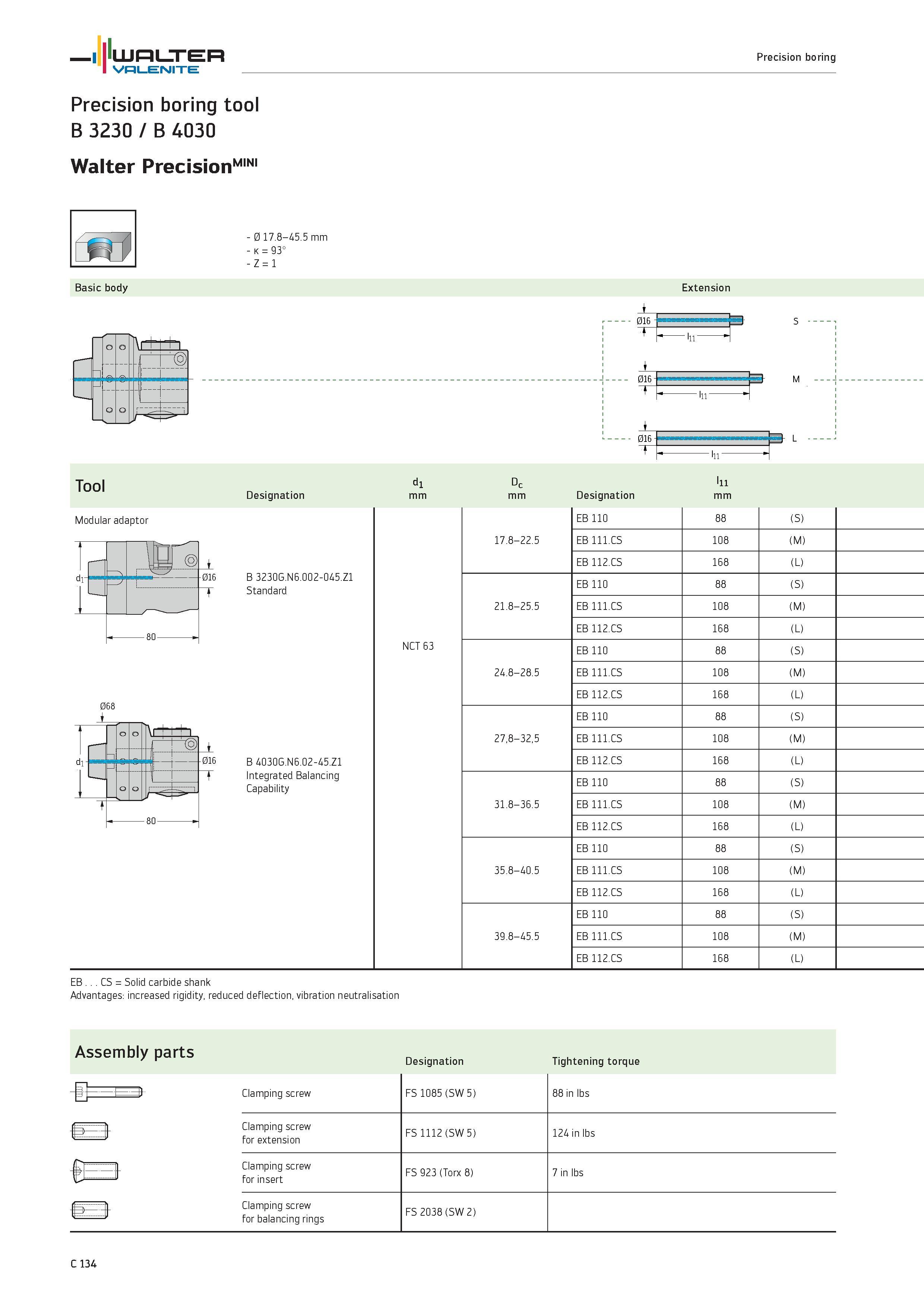Click the "(S)" marker in the 39.8–45.5 group
The width and height of the screenshot is (924, 1307).
797,914
